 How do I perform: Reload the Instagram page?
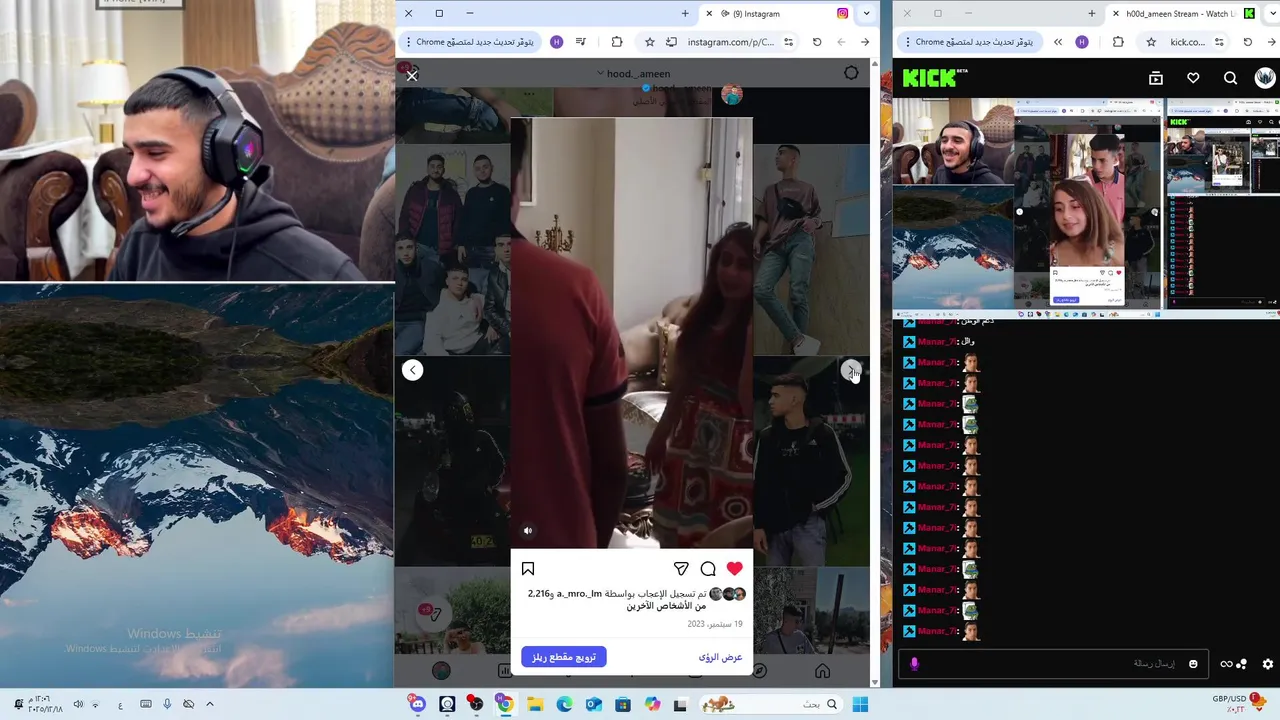pyautogui.click(x=817, y=42)
